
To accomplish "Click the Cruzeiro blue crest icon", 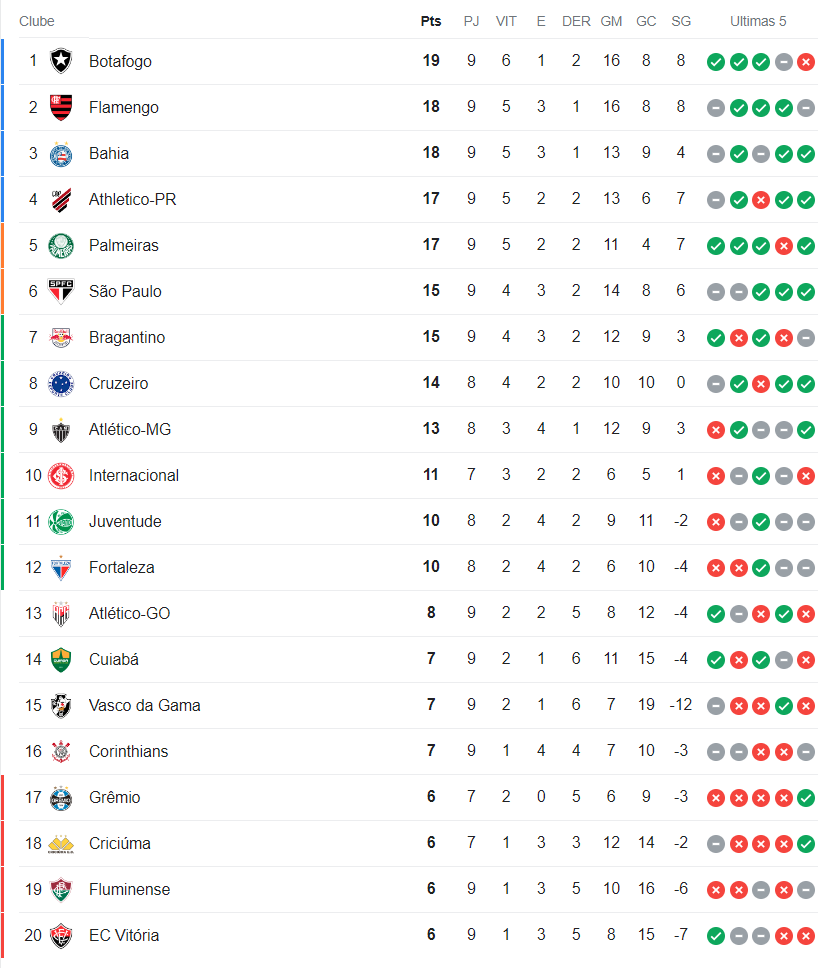I will click(x=61, y=383).
